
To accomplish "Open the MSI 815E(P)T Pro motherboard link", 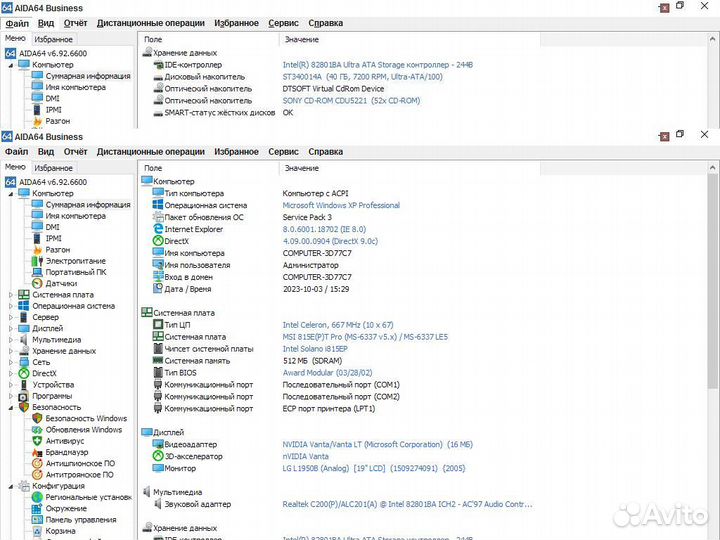I will click(365, 337).
